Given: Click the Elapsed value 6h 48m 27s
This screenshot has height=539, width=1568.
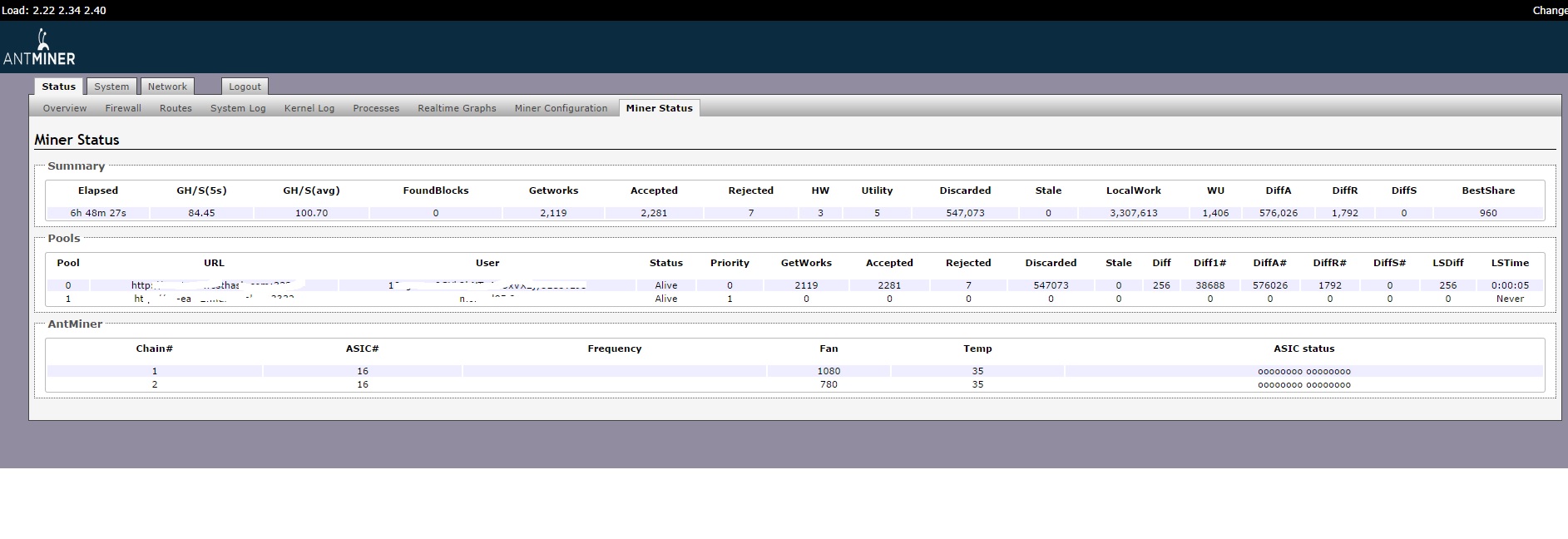Looking at the screenshot, I should 98,213.
